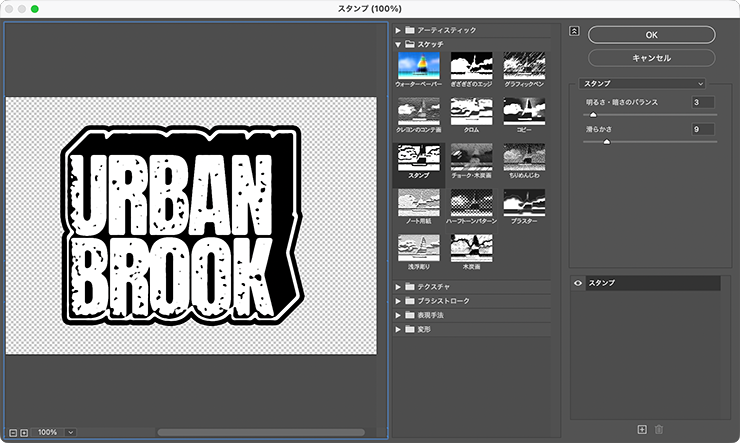Image resolution: width=740 pixels, height=443 pixels.
Task: Expand the テクスチャ filter folder
Action: tap(399, 287)
